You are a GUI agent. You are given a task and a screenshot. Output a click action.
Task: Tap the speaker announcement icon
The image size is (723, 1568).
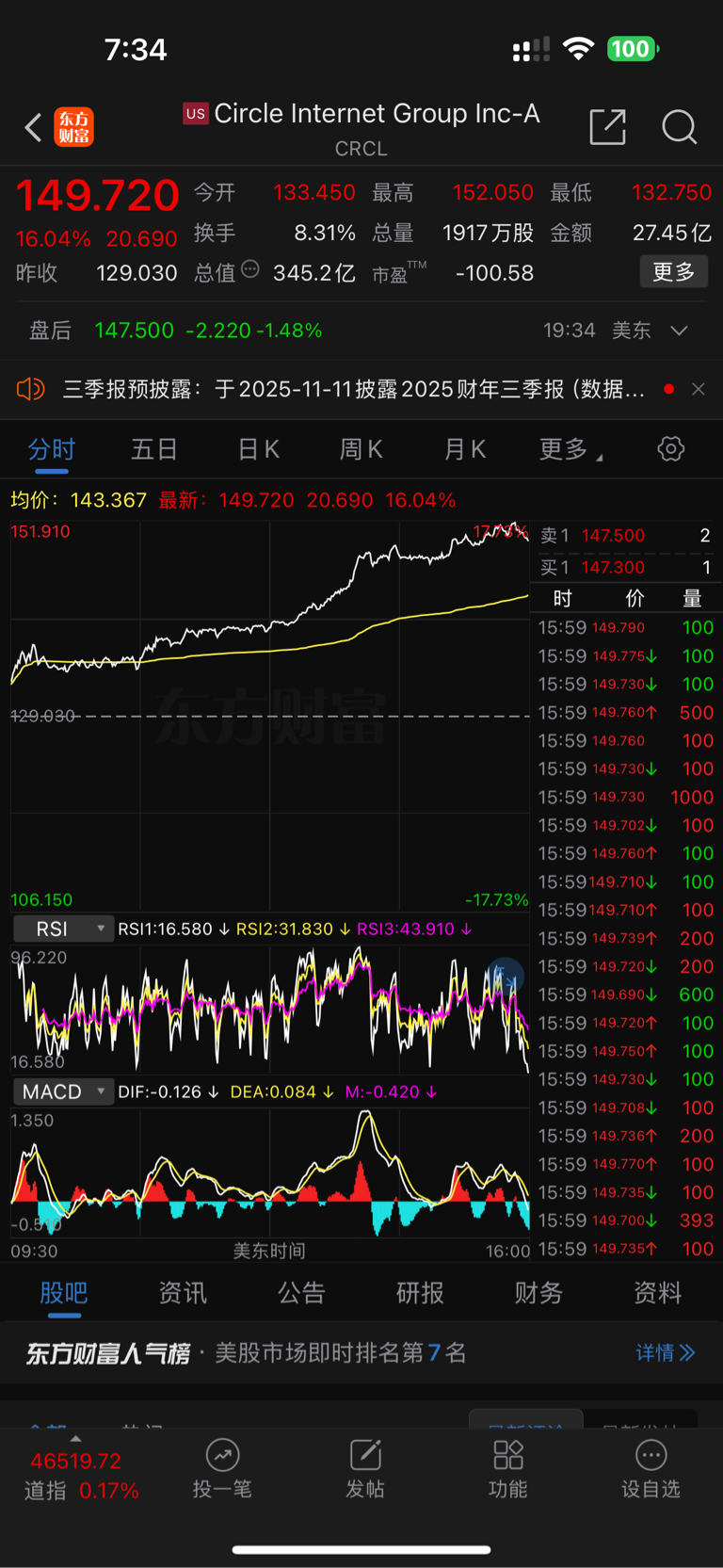click(31, 389)
